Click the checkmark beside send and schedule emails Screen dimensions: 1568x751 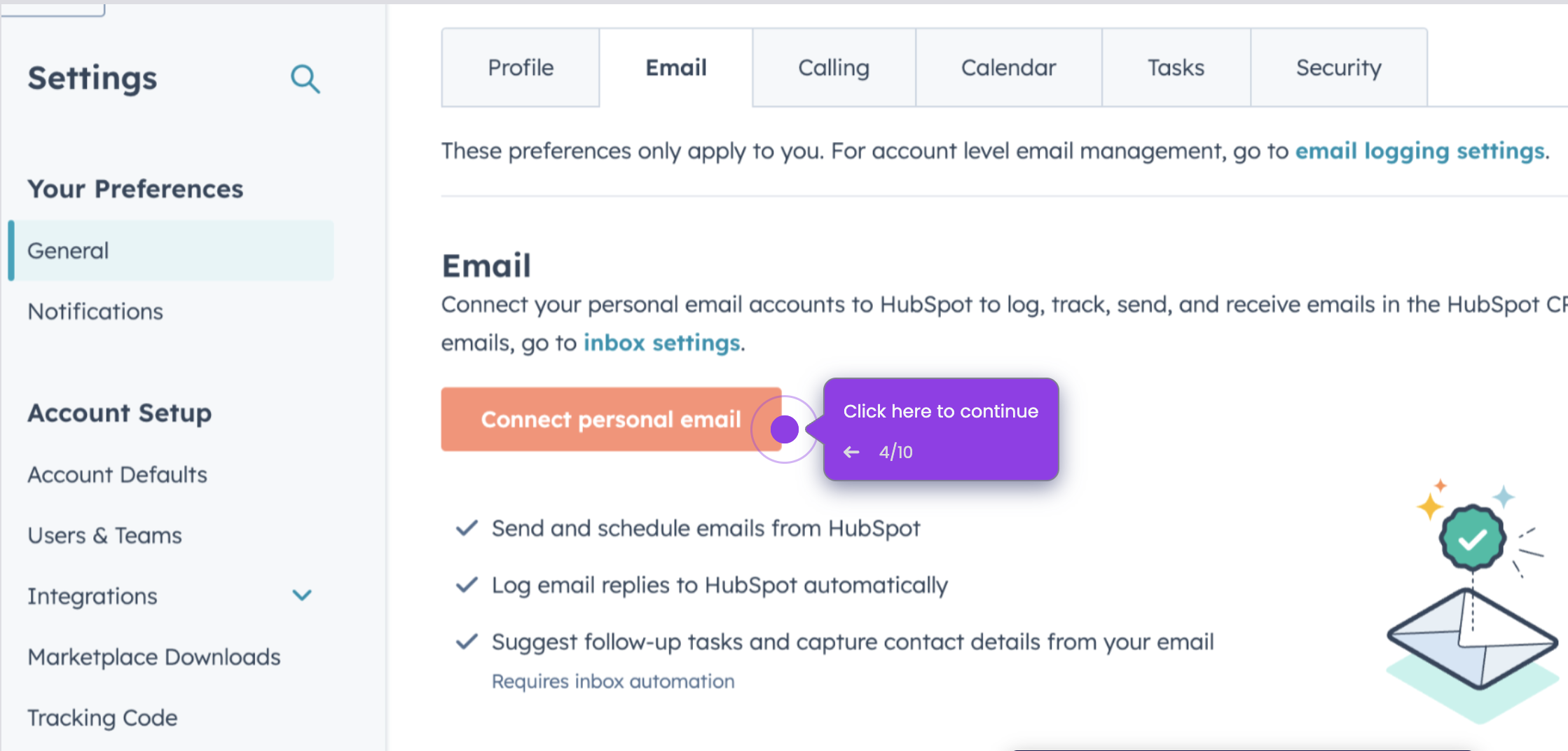tap(467, 528)
